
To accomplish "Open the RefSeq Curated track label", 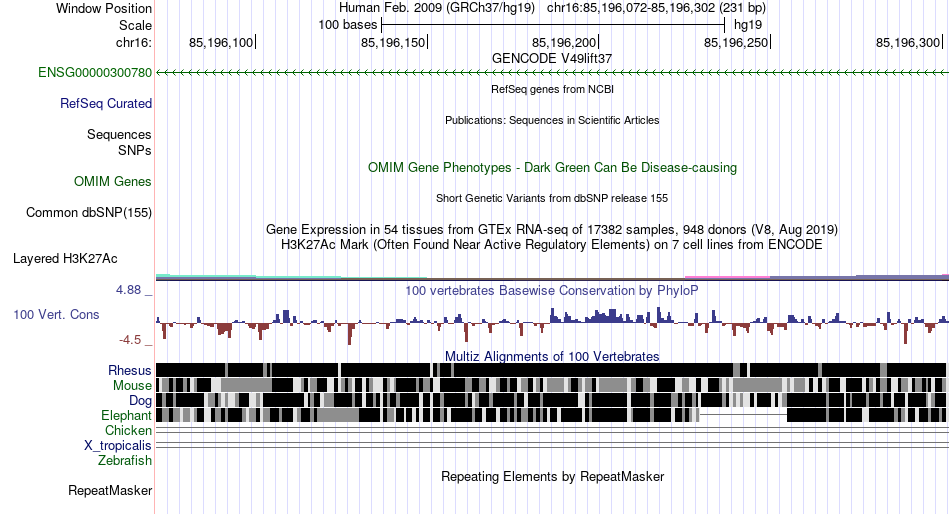I will (106, 104).
